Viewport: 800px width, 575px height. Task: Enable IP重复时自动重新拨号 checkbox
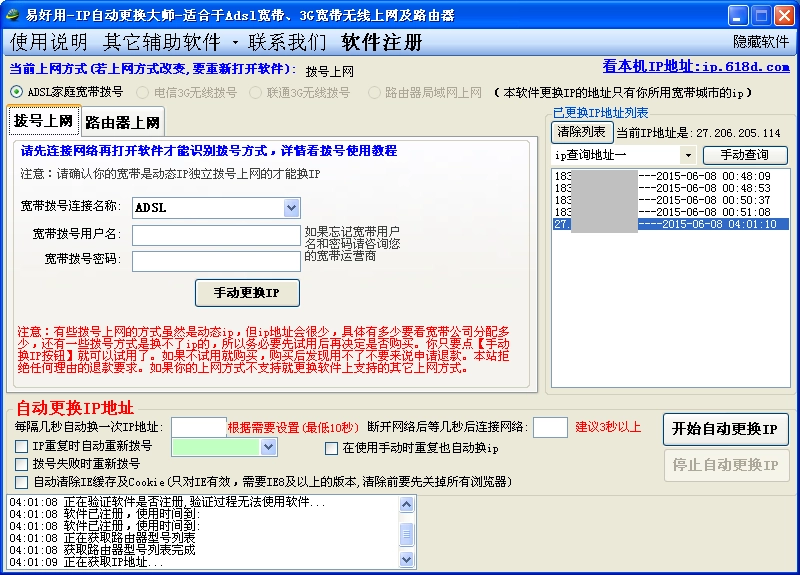22,446
